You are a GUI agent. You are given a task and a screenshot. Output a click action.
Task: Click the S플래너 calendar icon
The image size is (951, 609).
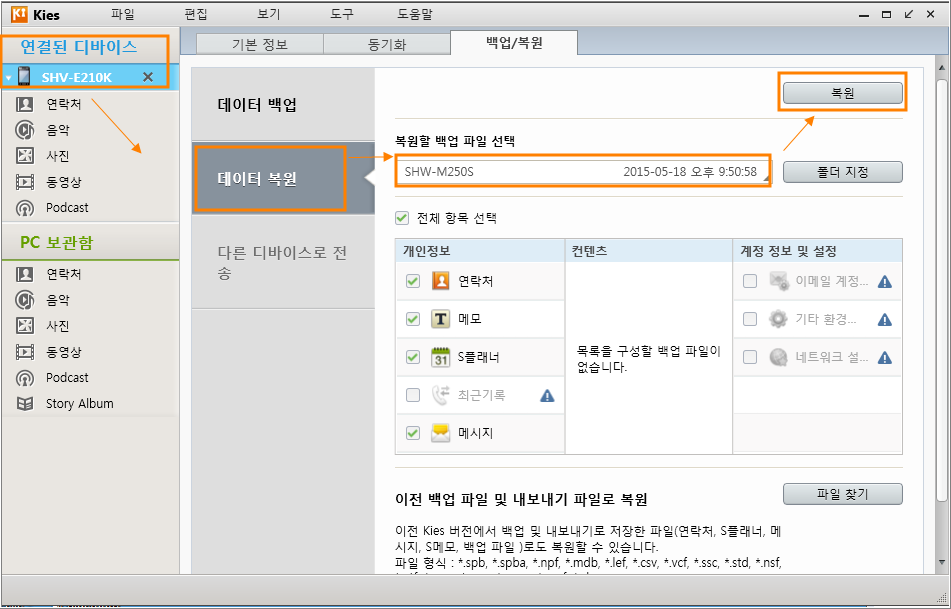[441, 357]
